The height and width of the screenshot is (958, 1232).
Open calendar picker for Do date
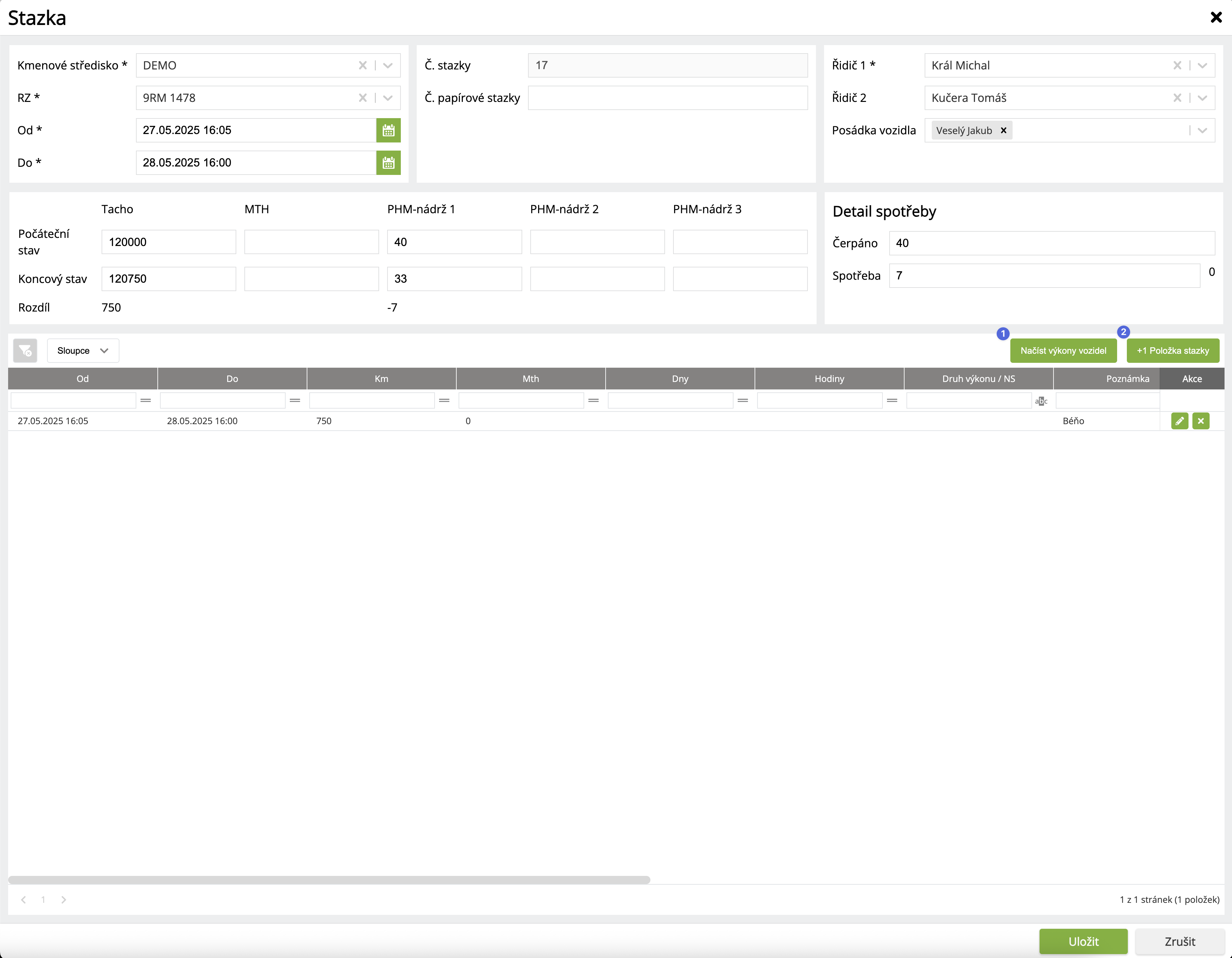coord(388,163)
